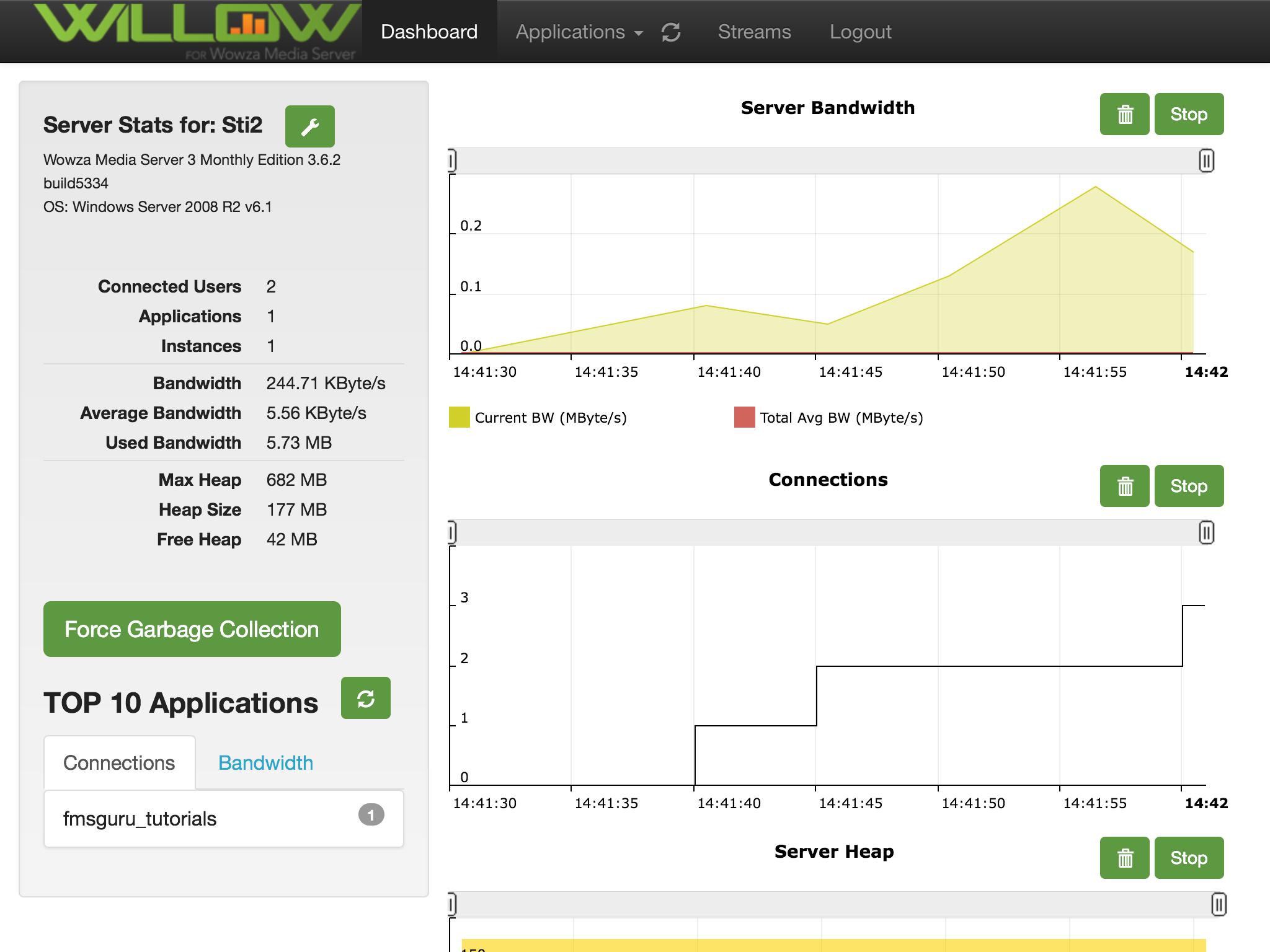Stop the Server Heap chart updates
This screenshot has width=1270, height=952.
[1188, 858]
